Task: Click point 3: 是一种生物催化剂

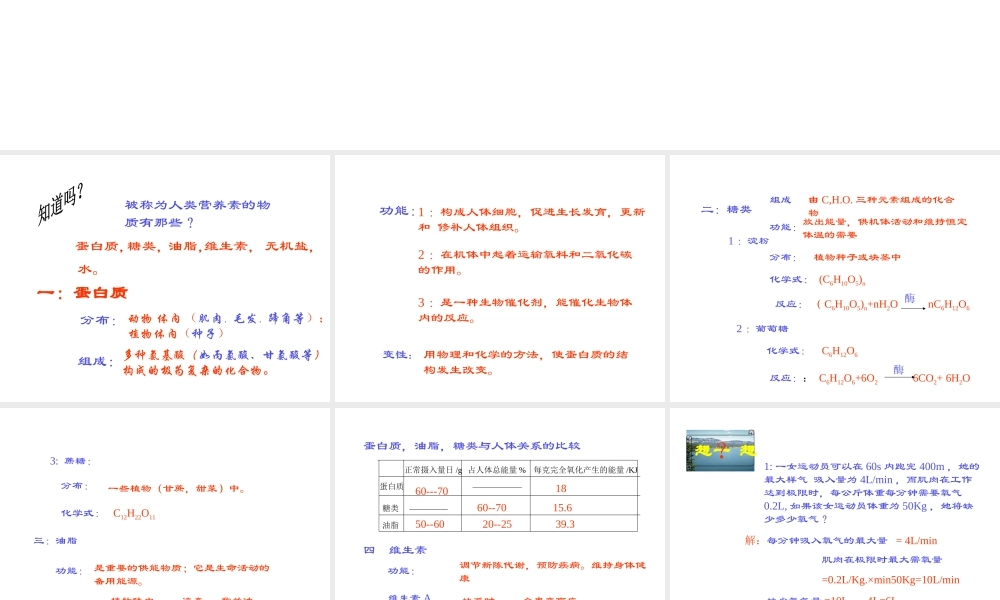Action: 525,309
